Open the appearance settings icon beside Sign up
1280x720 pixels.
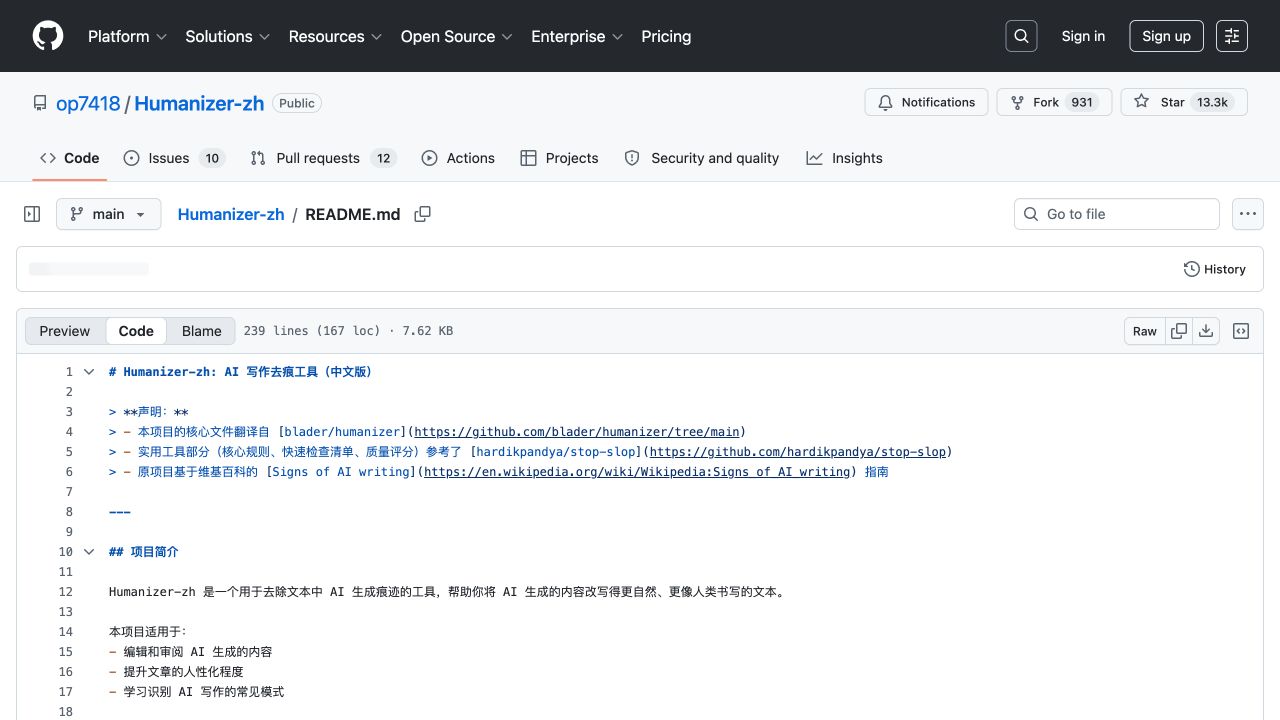point(1232,36)
